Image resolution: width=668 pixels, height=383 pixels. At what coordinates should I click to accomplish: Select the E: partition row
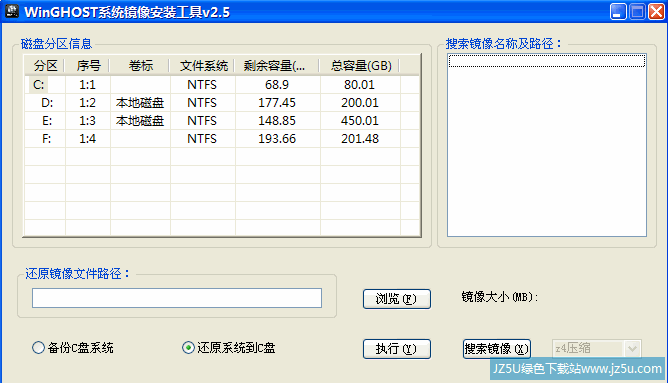click(222, 121)
